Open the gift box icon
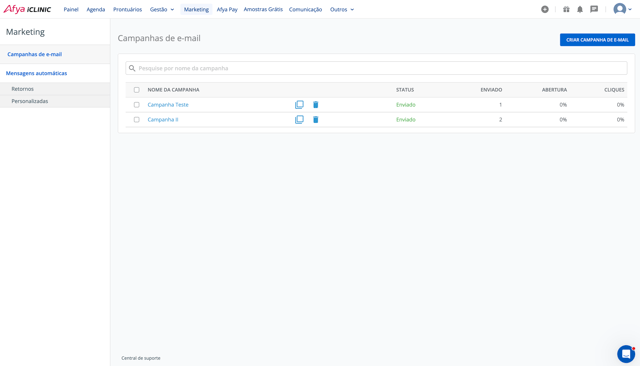640x366 pixels. (566, 9)
